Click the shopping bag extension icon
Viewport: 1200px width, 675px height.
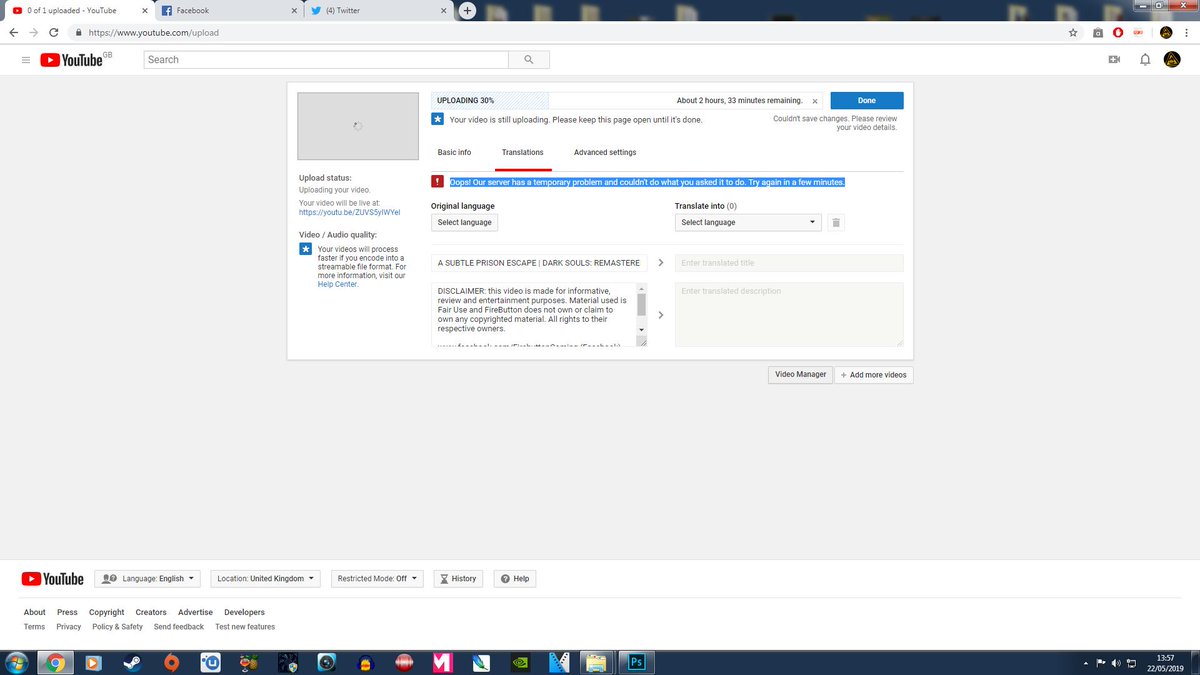click(1098, 32)
